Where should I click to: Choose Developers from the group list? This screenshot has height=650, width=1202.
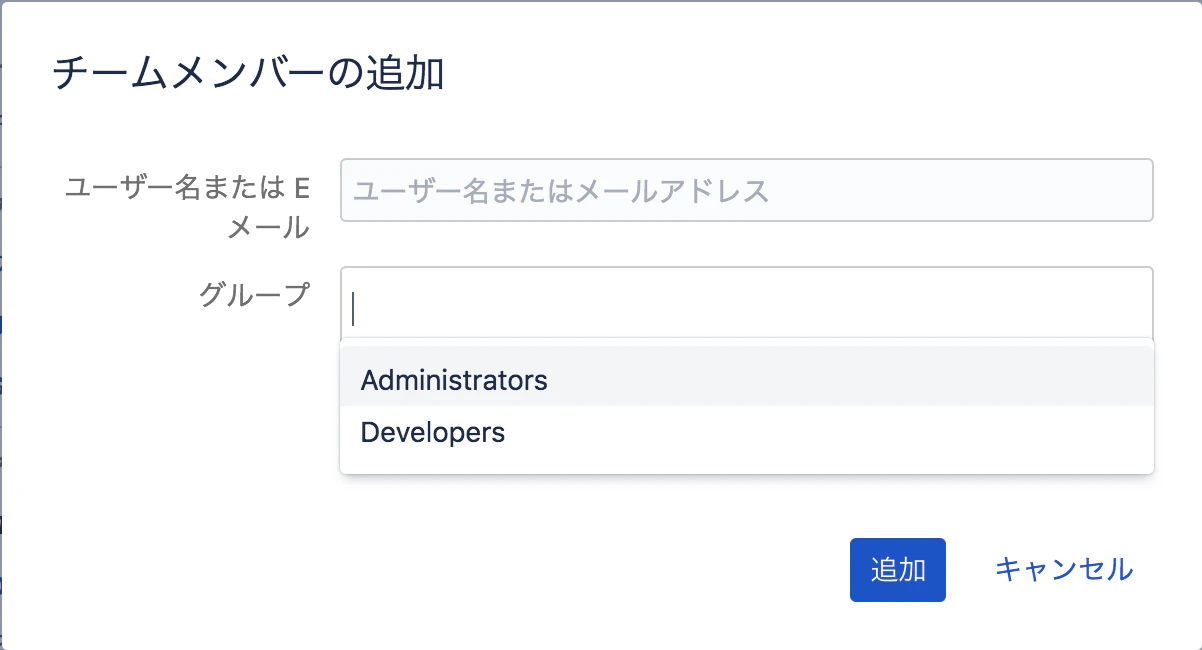click(x=747, y=433)
